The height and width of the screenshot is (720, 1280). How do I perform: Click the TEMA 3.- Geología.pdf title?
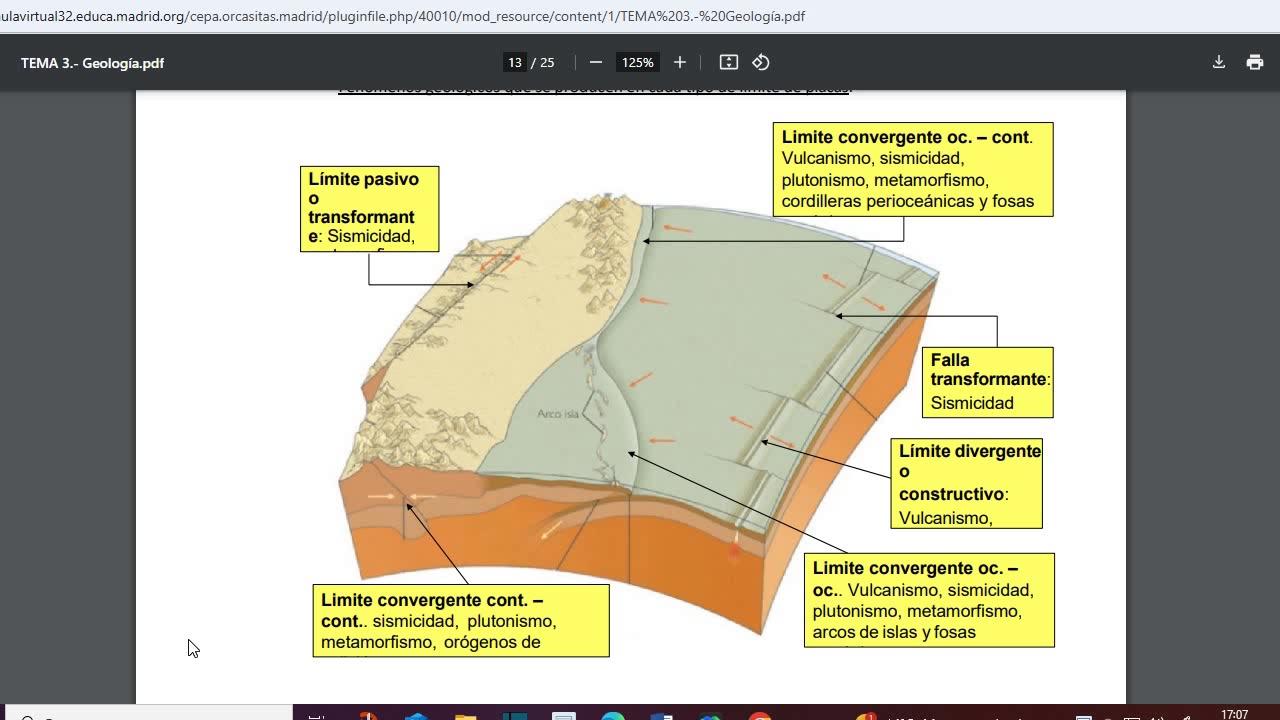click(x=92, y=63)
